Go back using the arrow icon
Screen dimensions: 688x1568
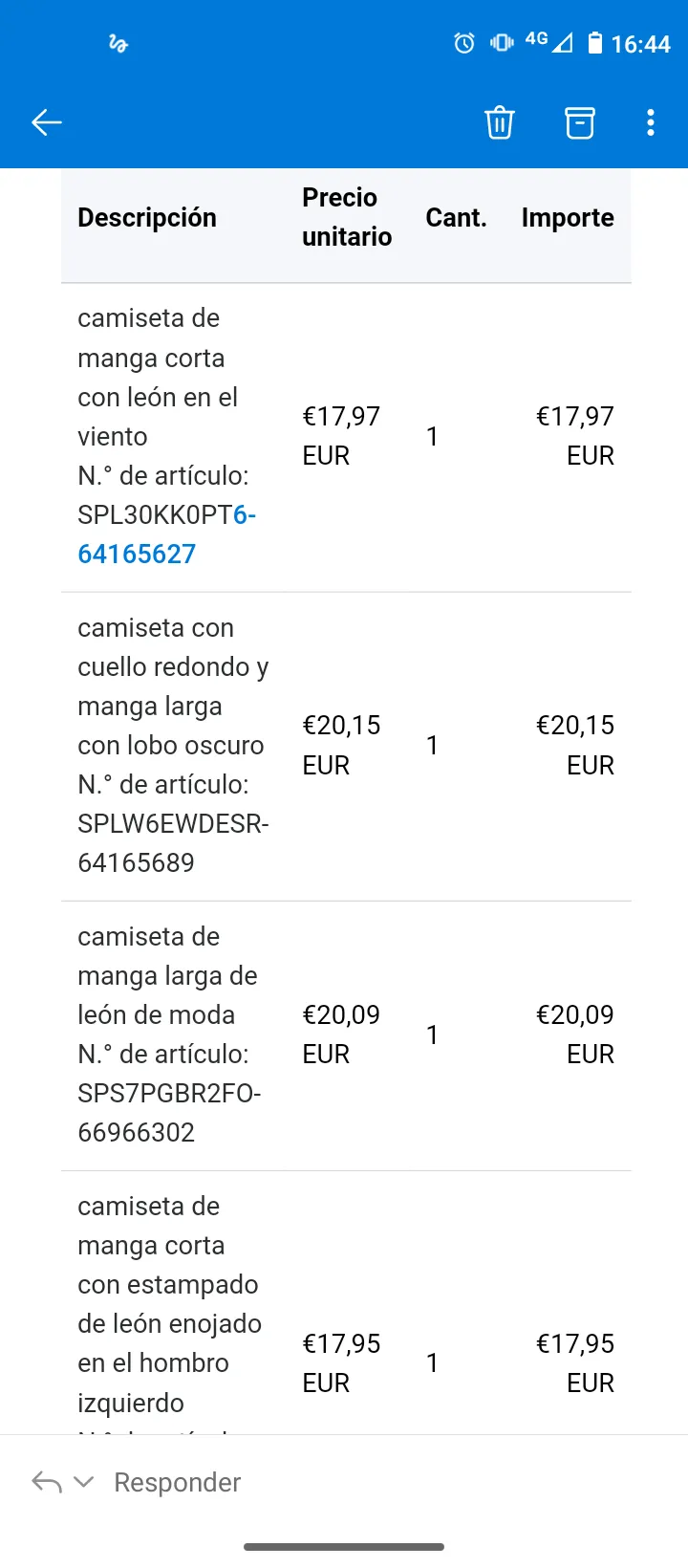tap(47, 122)
